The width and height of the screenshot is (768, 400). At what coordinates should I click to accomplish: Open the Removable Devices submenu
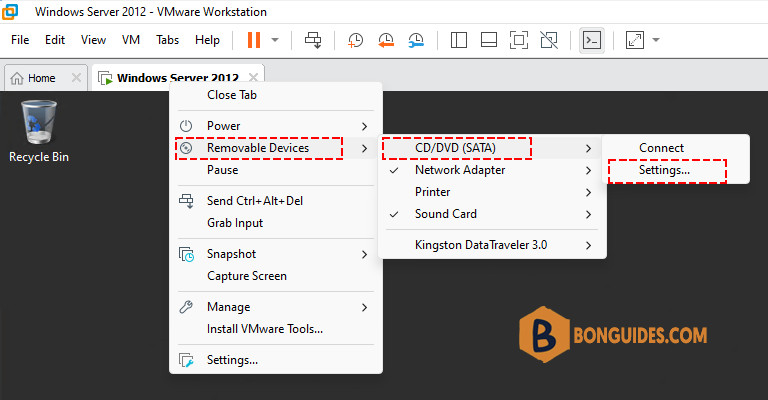point(276,148)
